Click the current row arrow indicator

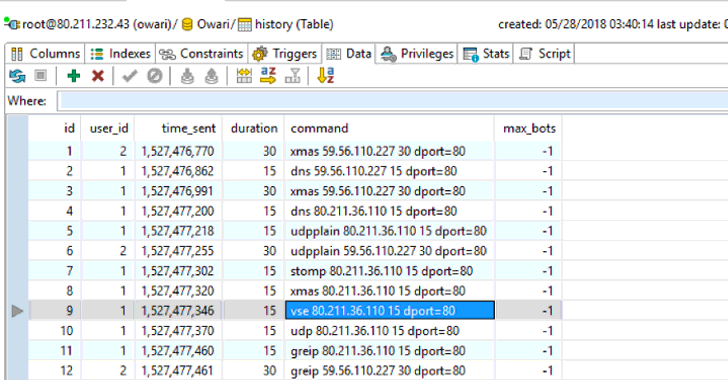tap(17, 311)
